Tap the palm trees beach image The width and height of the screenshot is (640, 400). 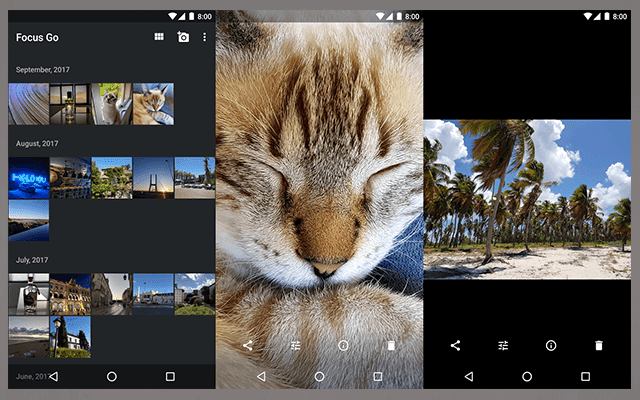(x=527, y=199)
